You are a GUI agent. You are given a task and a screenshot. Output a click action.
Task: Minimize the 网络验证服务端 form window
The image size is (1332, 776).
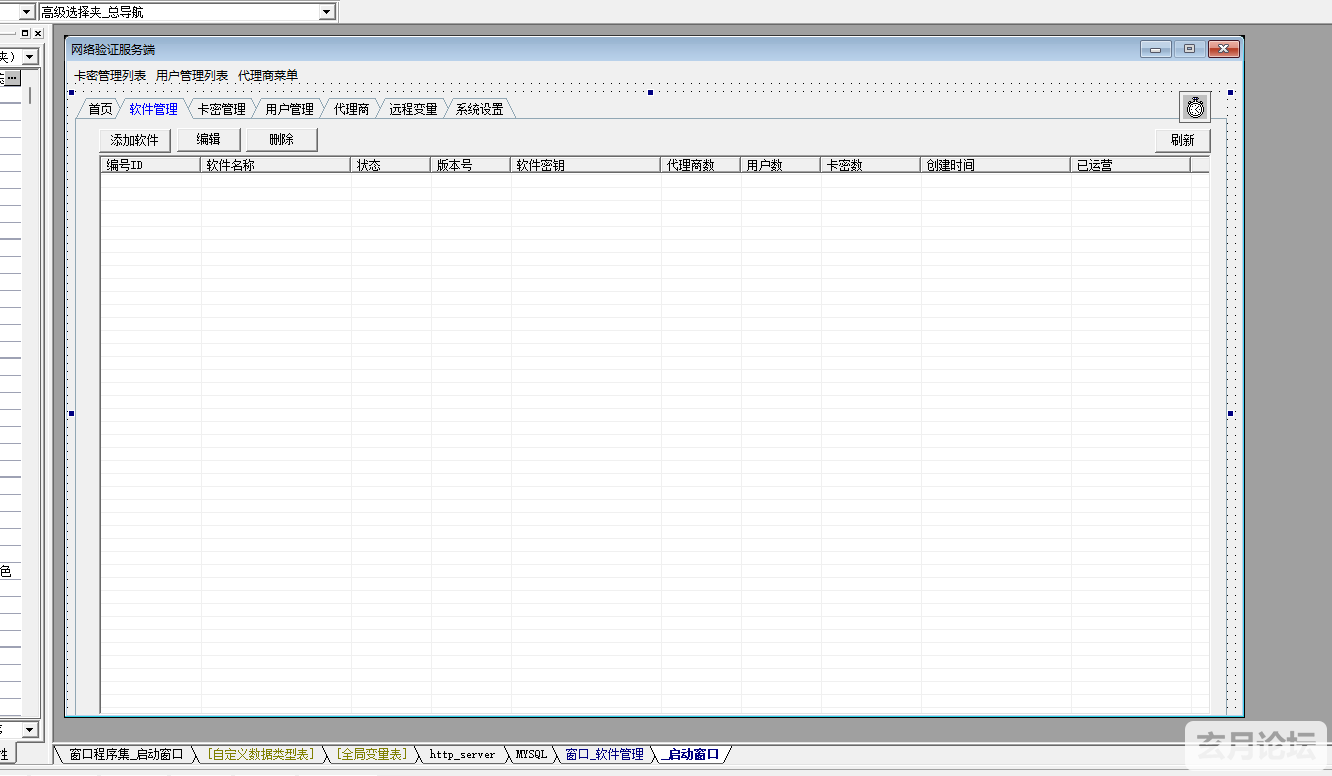pyautogui.click(x=1155, y=49)
